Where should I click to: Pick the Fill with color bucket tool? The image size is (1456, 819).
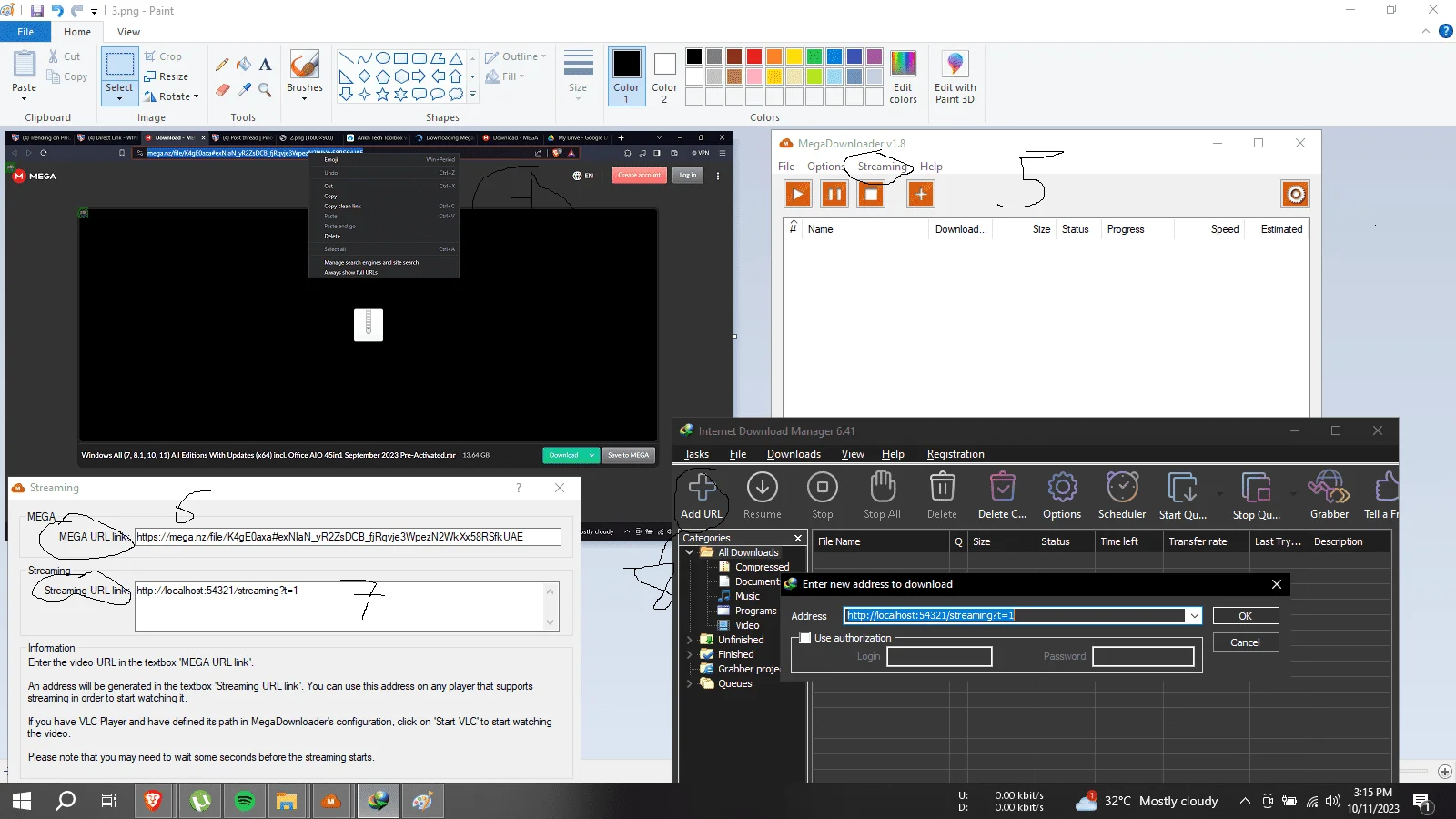(x=244, y=65)
